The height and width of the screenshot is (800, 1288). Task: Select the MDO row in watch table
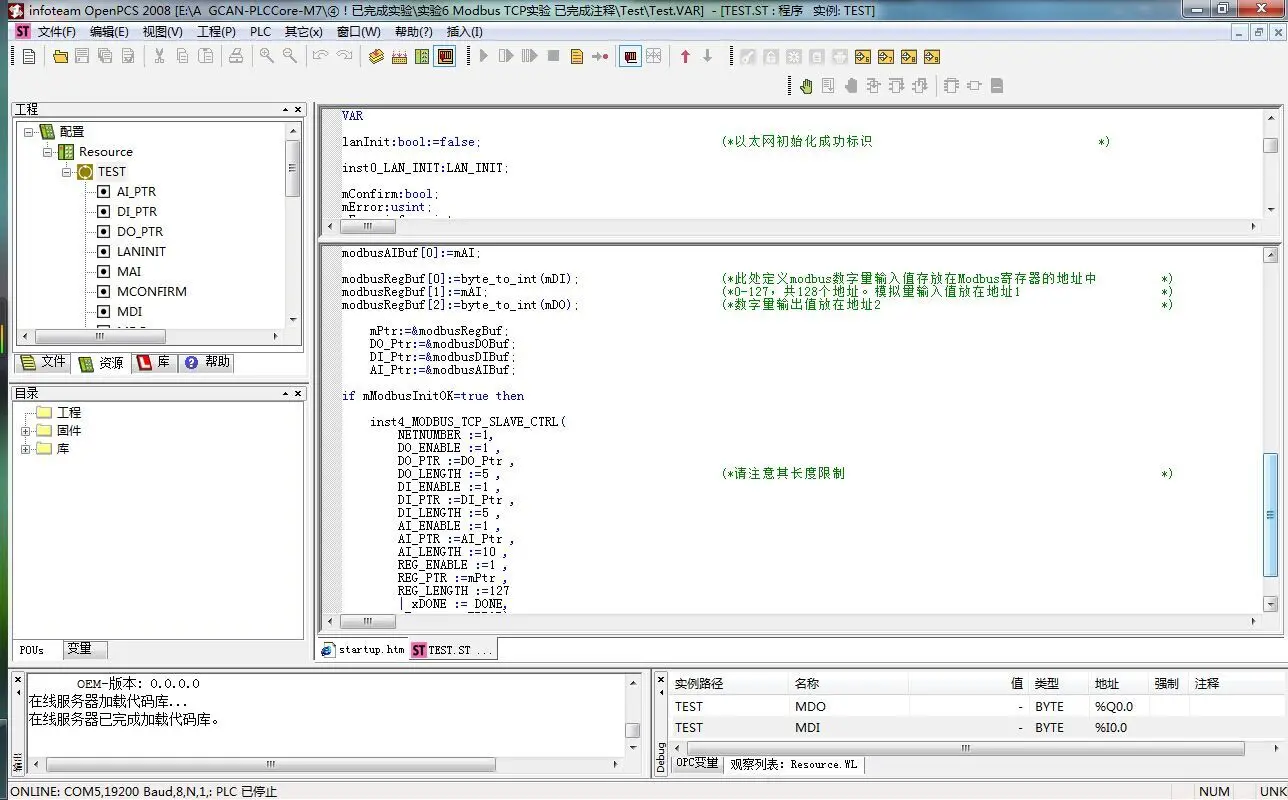point(960,707)
